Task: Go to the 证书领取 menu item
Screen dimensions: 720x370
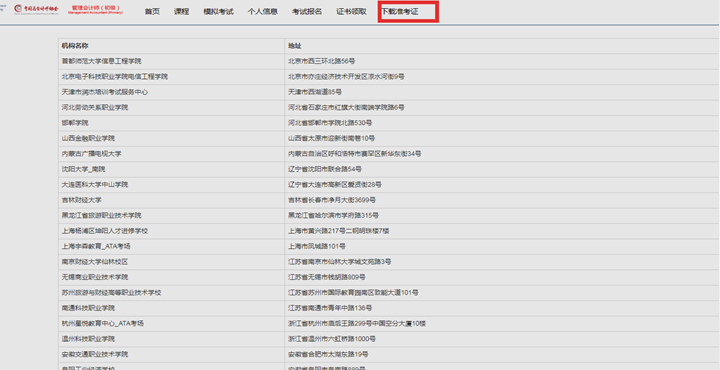Action: click(x=351, y=11)
